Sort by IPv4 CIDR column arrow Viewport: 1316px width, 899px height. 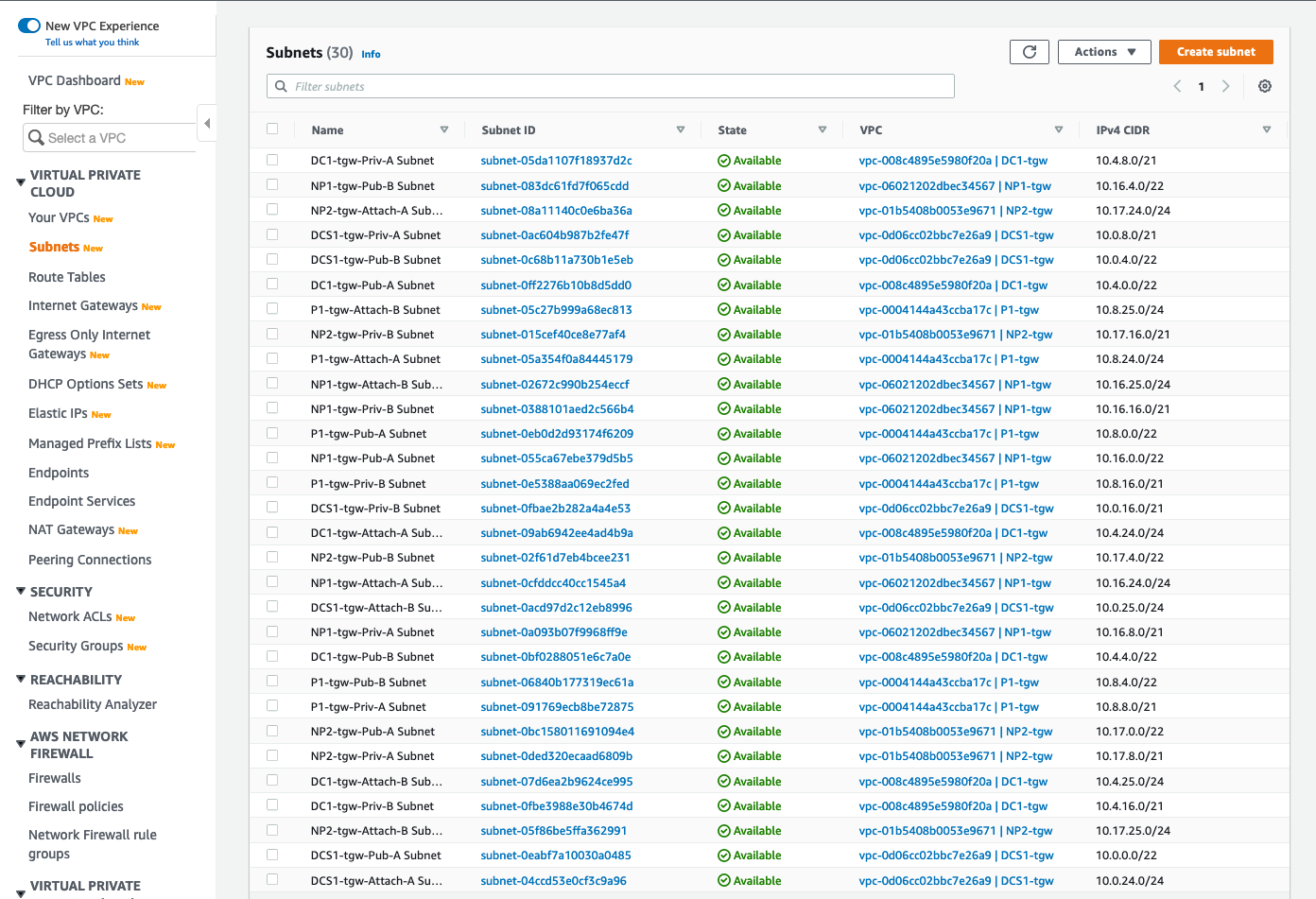coord(1267,130)
